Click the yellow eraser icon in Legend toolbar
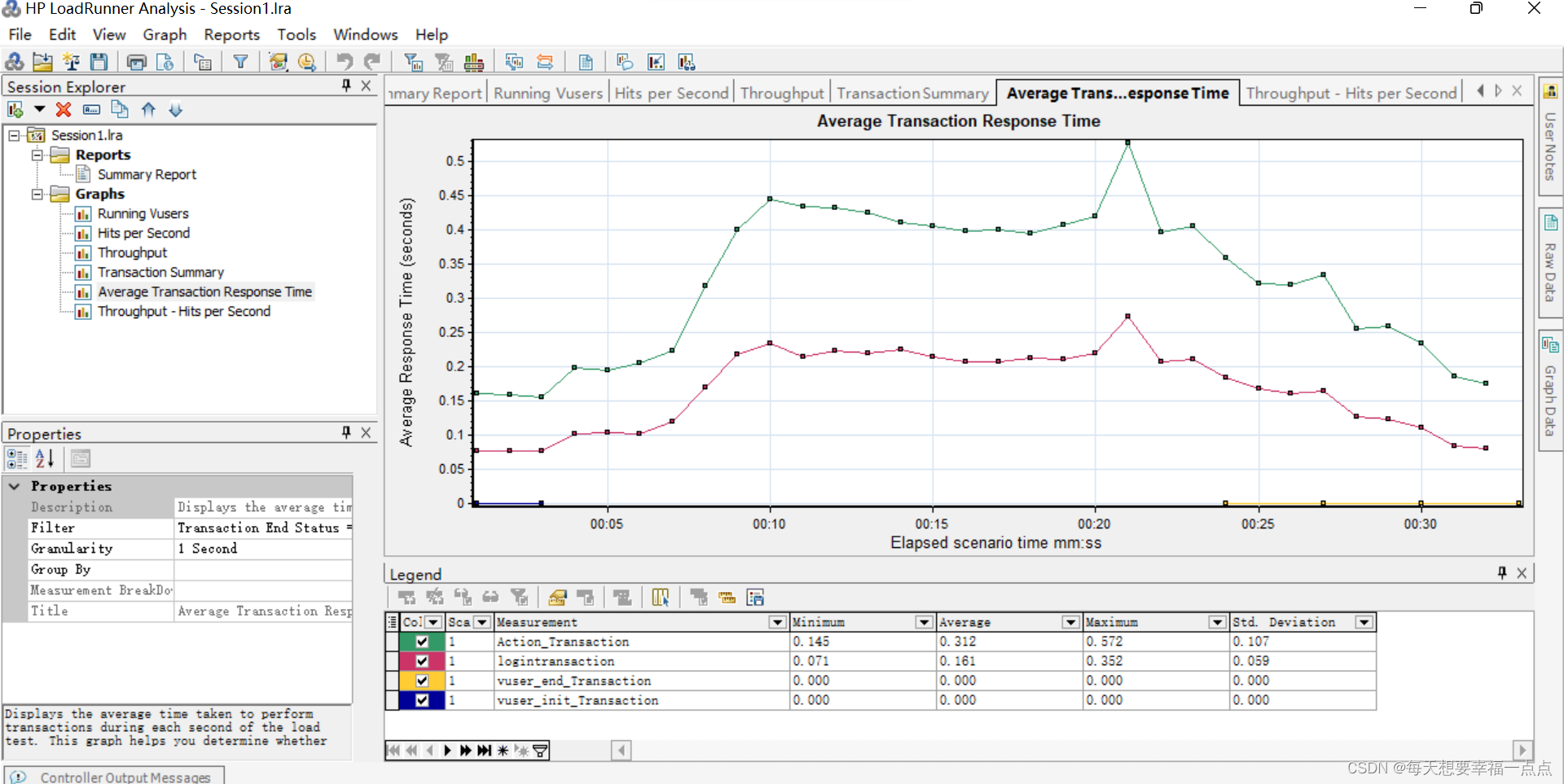The height and width of the screenshot is (784, 1564). click(557, 598)
